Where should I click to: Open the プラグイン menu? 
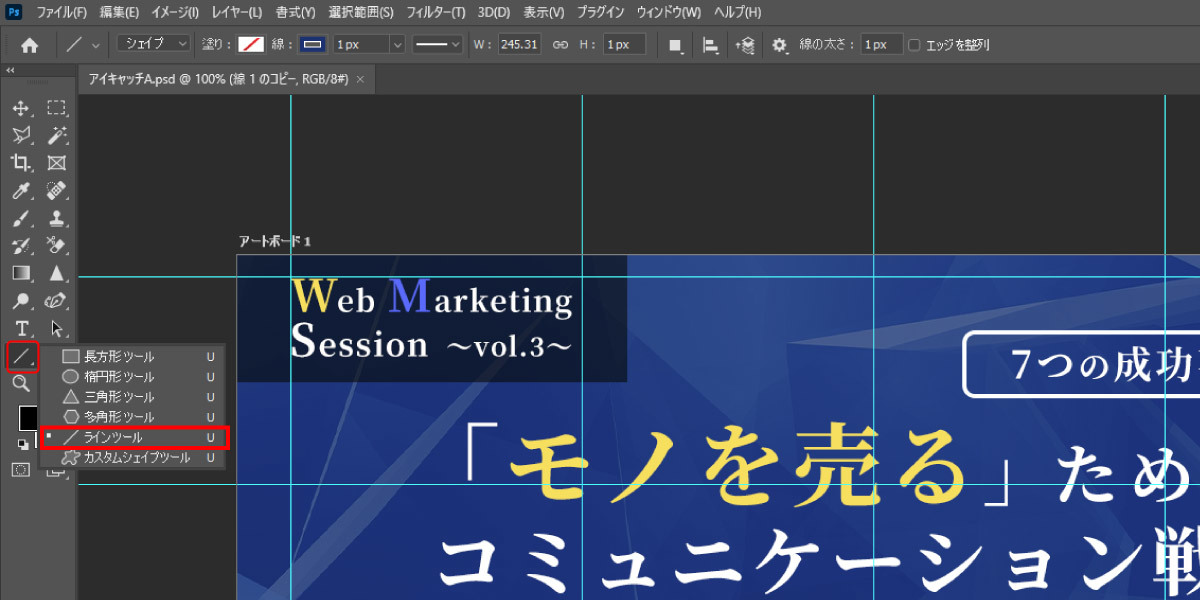(x=601, y=13)
